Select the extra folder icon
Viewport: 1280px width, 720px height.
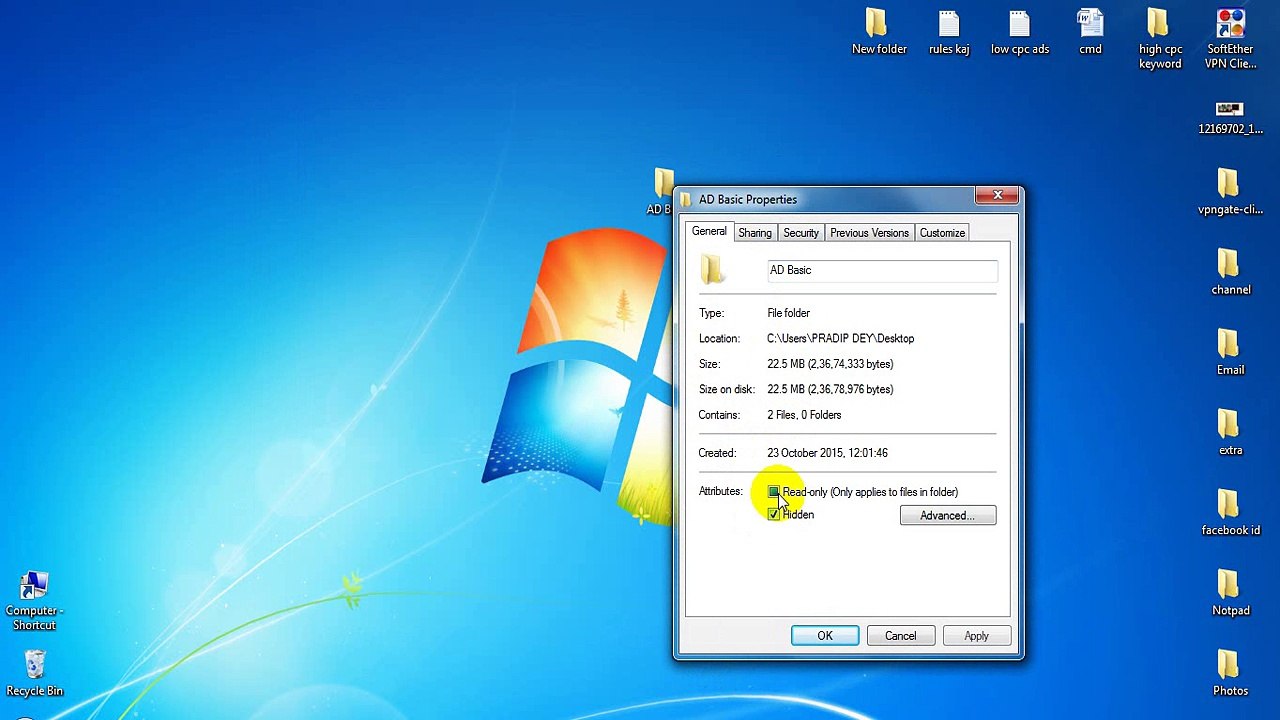tap(1230, 432)
